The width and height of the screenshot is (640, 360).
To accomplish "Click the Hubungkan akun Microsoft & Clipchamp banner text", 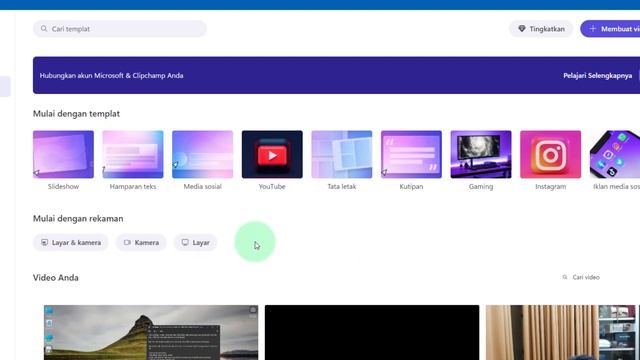I will 111,76.
